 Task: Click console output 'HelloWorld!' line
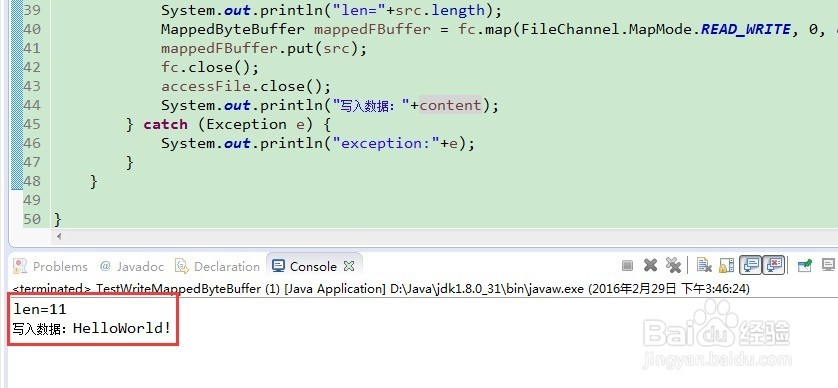pos(92,328)
